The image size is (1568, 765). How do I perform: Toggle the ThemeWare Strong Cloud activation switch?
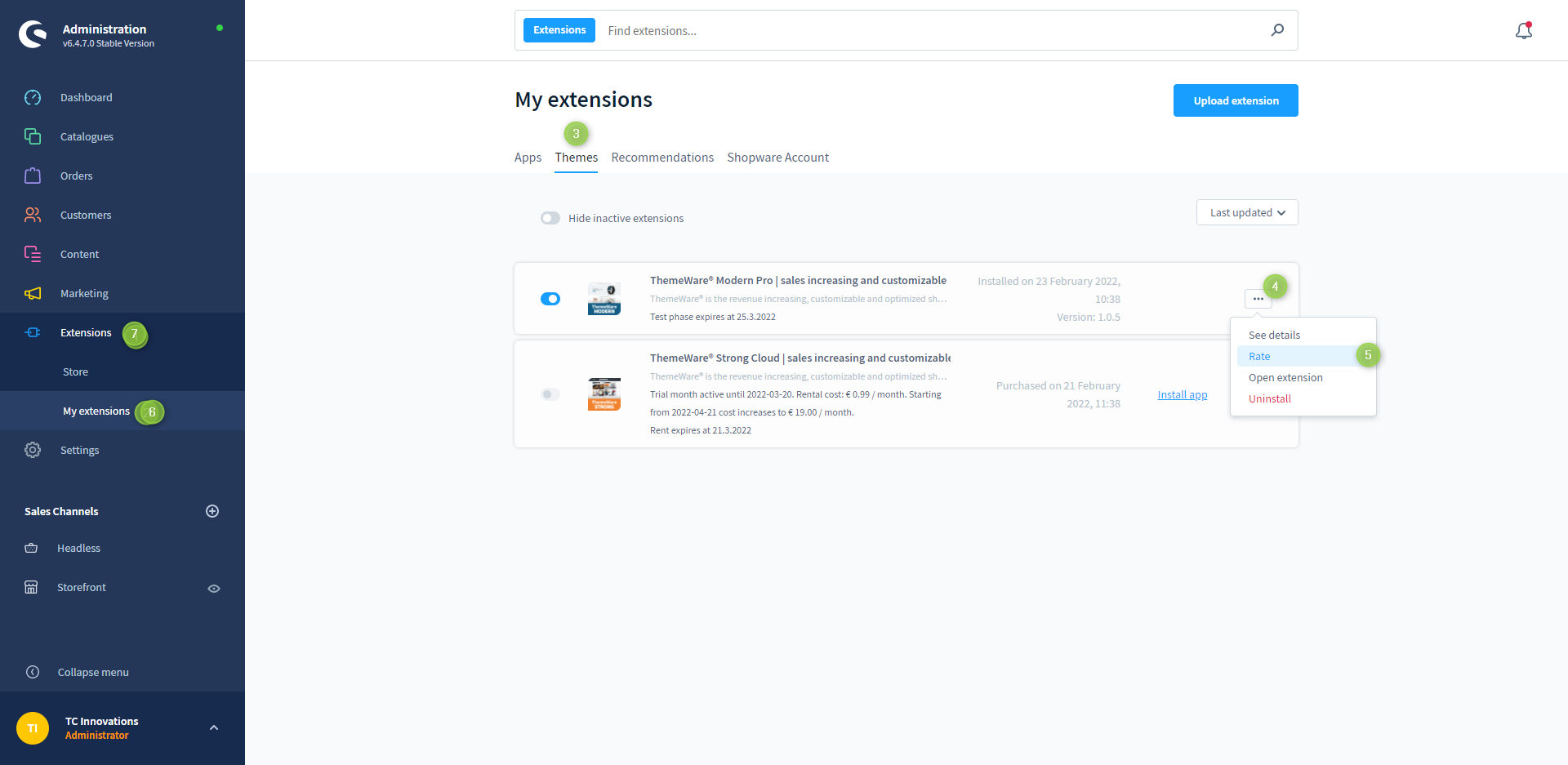[550, 394]
